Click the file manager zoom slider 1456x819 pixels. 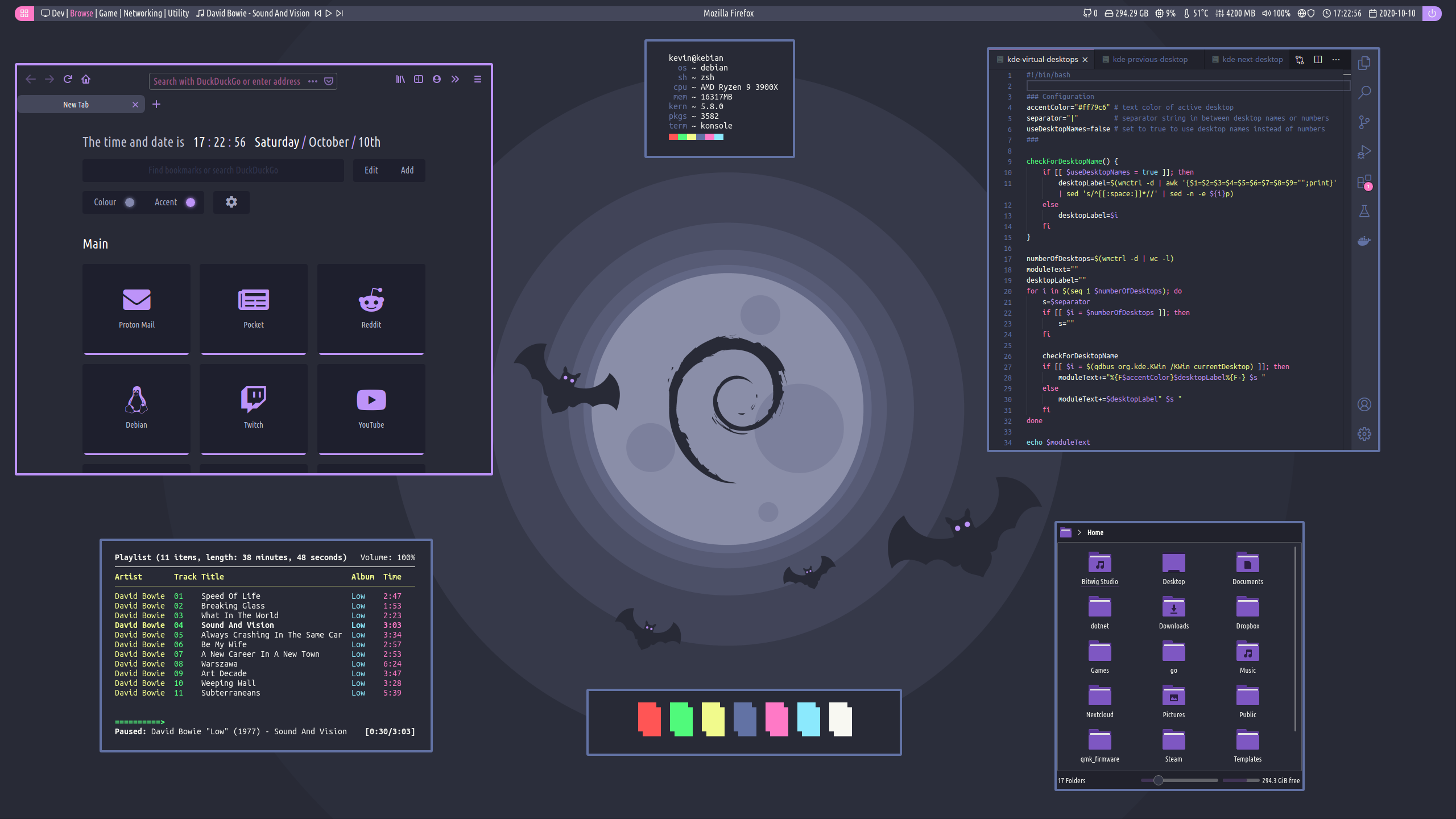(1159, 780)
